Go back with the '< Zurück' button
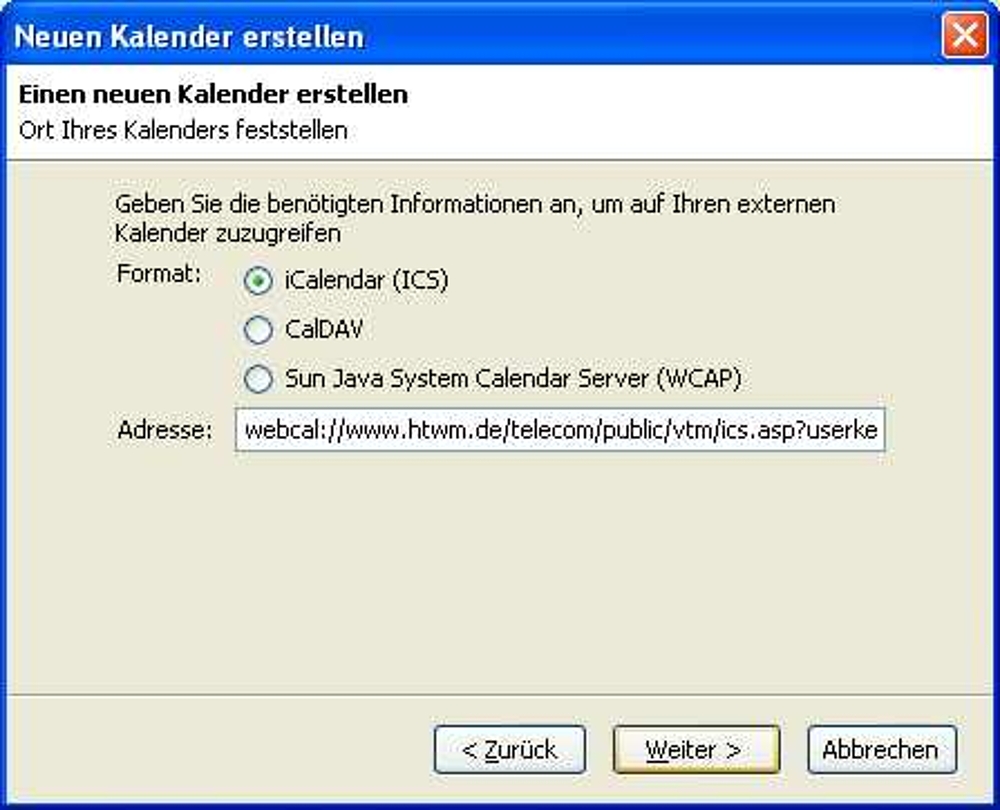This screenshot has width=1000, height=810. click(x=510, y=749)
